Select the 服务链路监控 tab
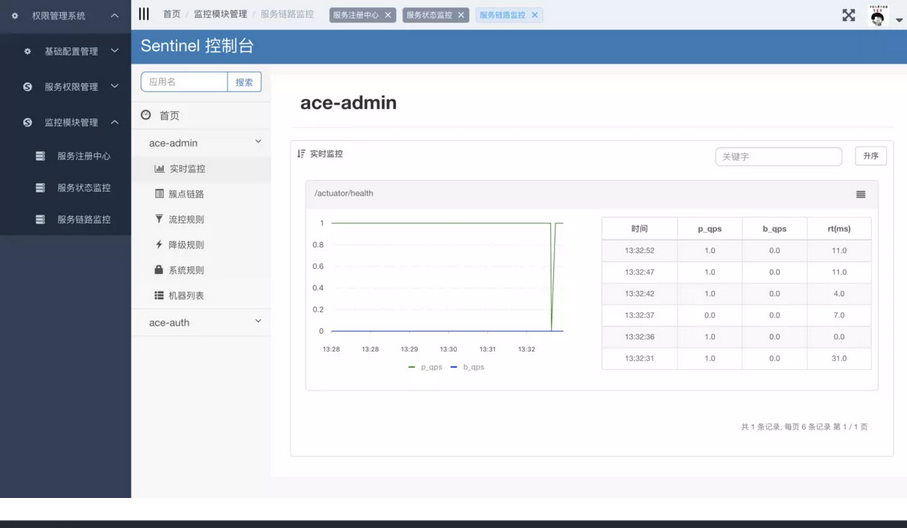The image size is (907, 528). tap(502, 15)
